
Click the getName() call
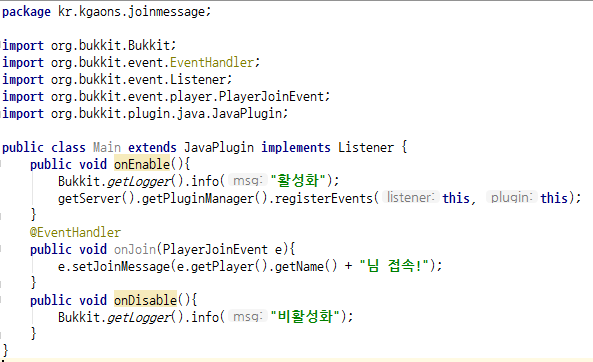[306, 267]
